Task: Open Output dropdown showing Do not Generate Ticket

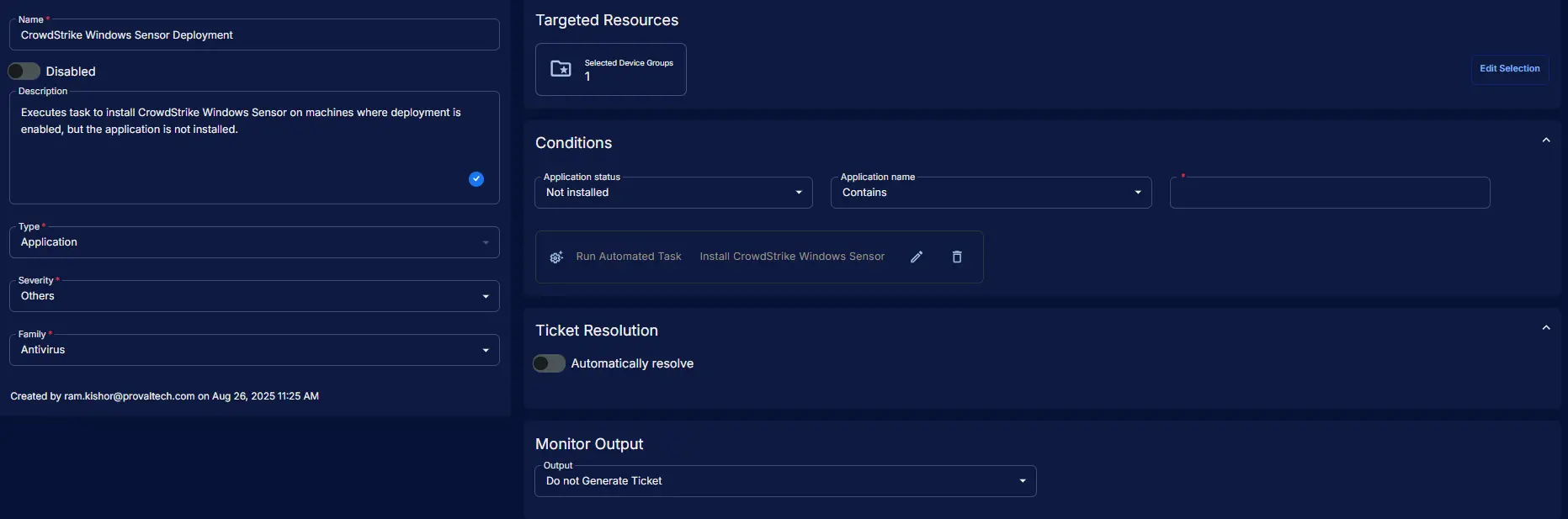Action: click(784, 481)
